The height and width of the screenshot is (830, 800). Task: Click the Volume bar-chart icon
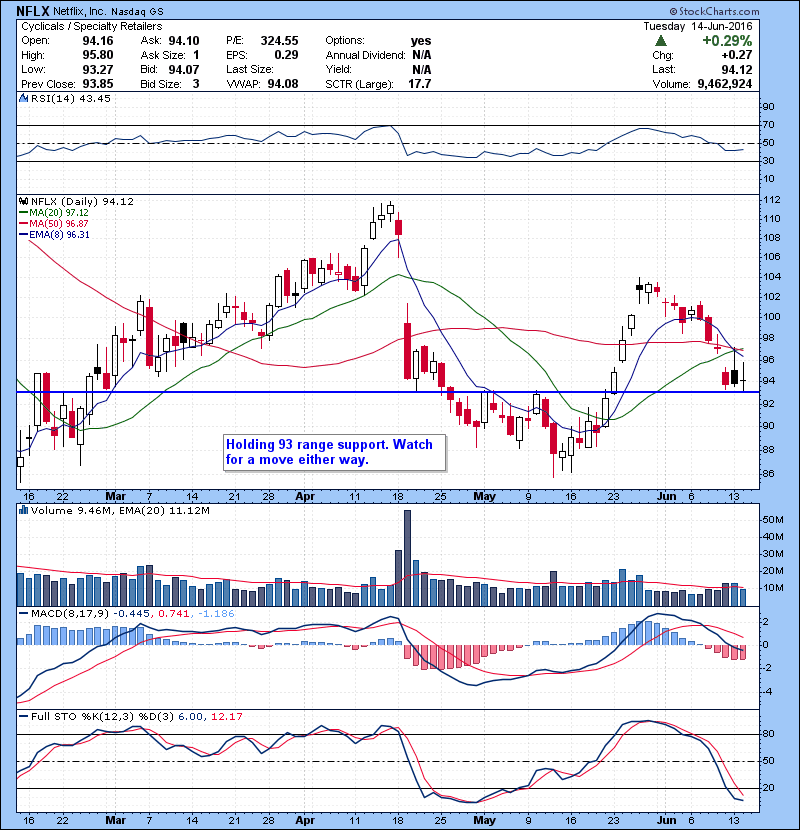[x=23, y=510]
